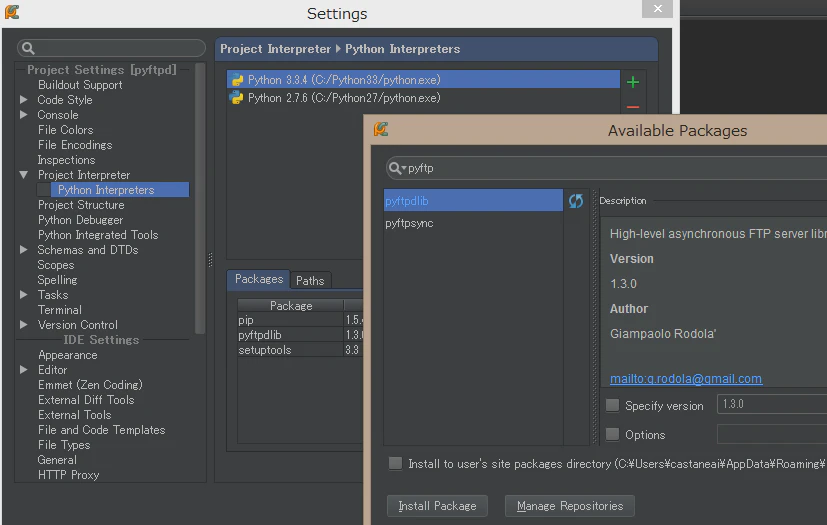Viewport: 827px width, 525px height.
Task: Expand the Schemas and DTDs node
Action: click(x=24, y=250)
